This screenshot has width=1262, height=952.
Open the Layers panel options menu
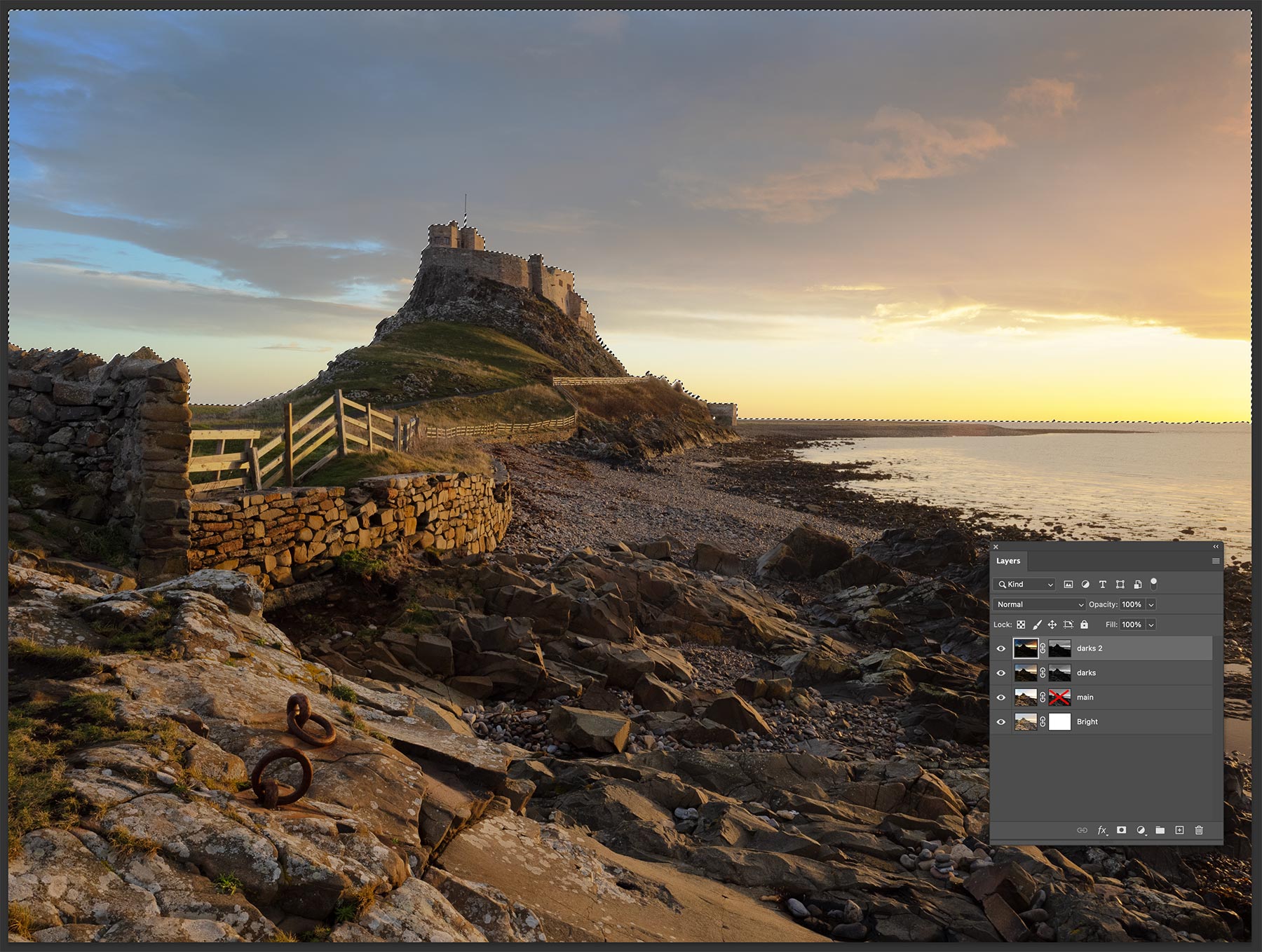point(1215,561)
